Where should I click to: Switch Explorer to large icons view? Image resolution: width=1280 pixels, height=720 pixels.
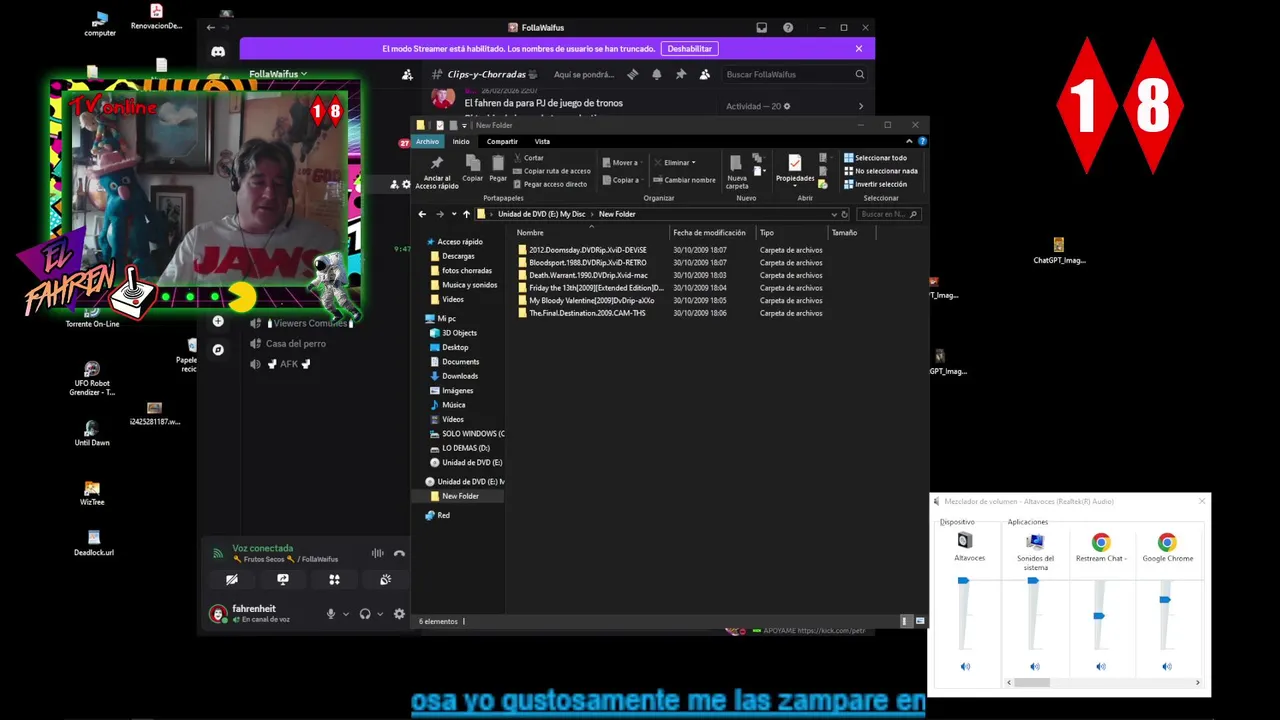click(x=920, y=621)
